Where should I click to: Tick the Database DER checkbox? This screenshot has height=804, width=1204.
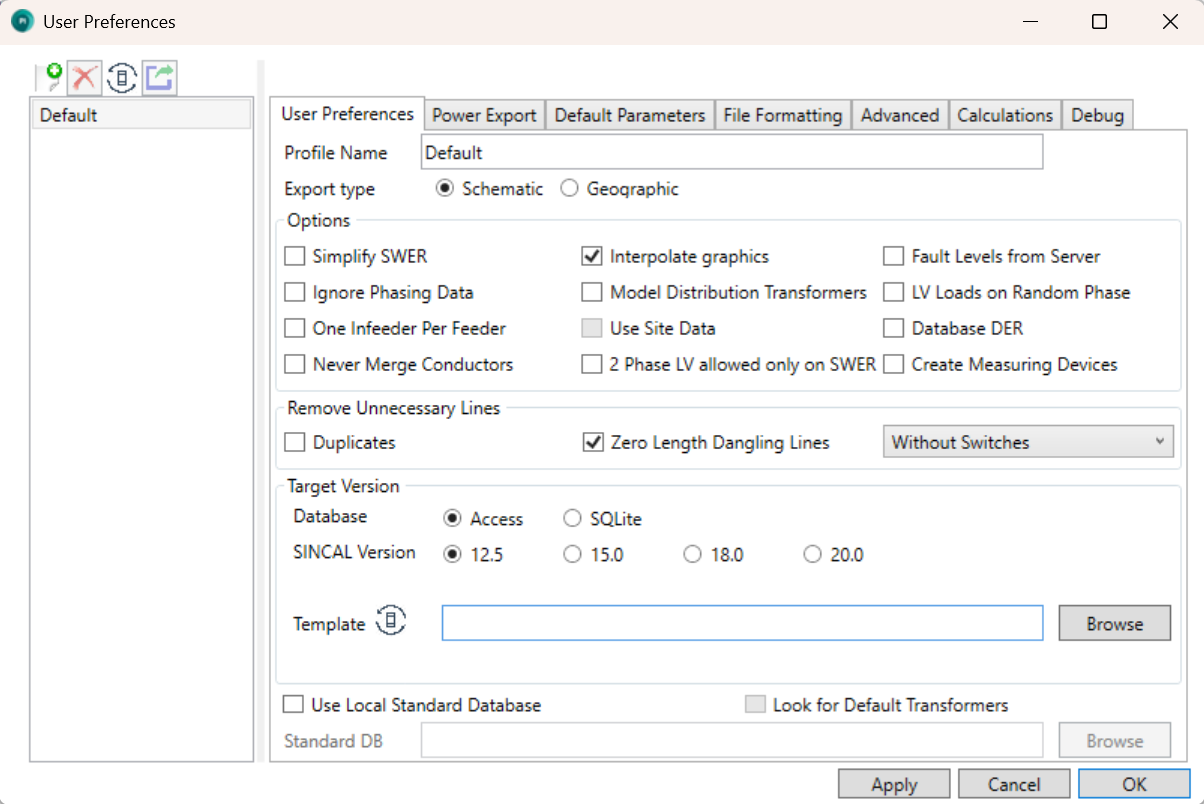[894, 329]
